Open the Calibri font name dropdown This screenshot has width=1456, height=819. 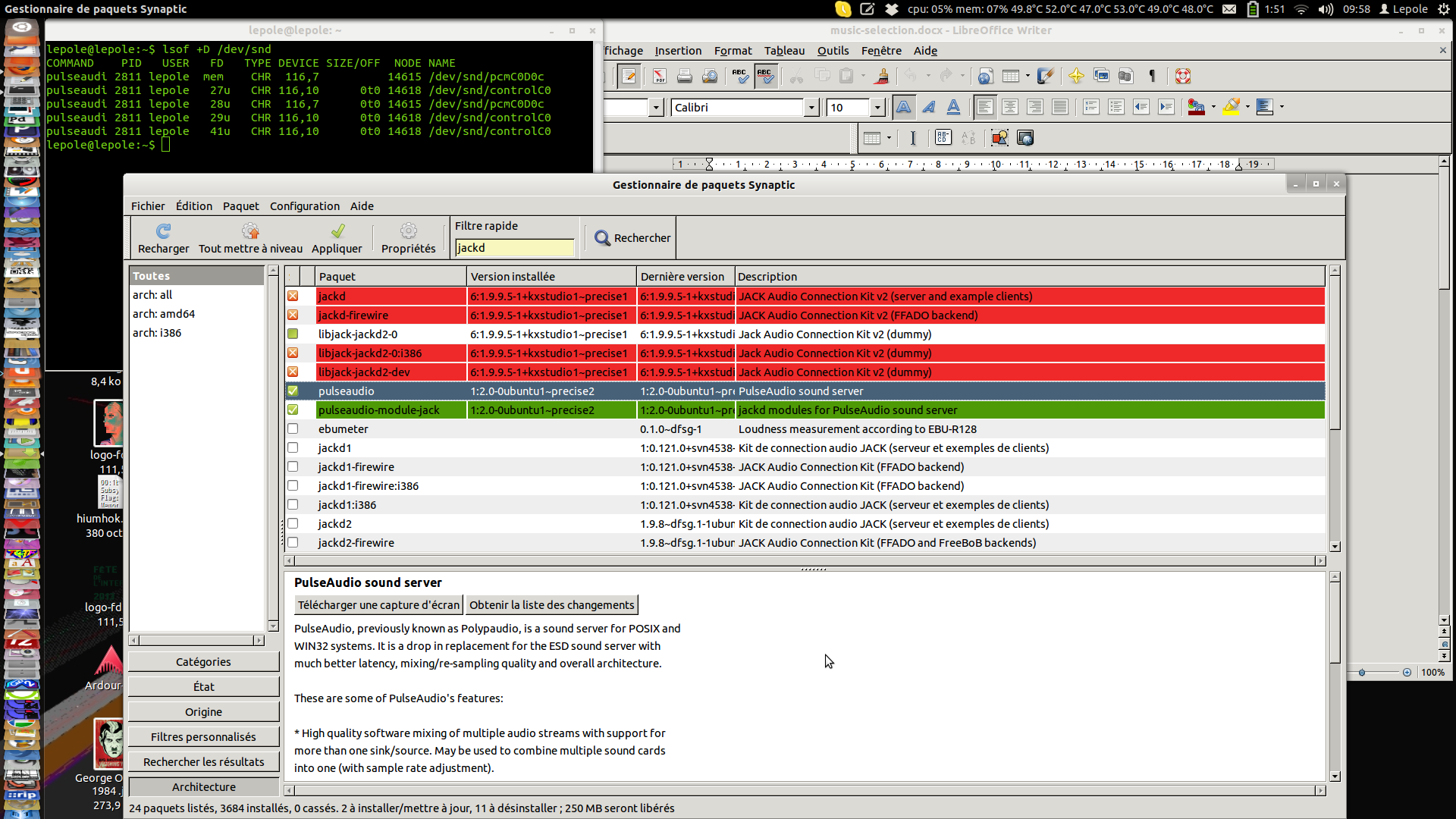811,108
